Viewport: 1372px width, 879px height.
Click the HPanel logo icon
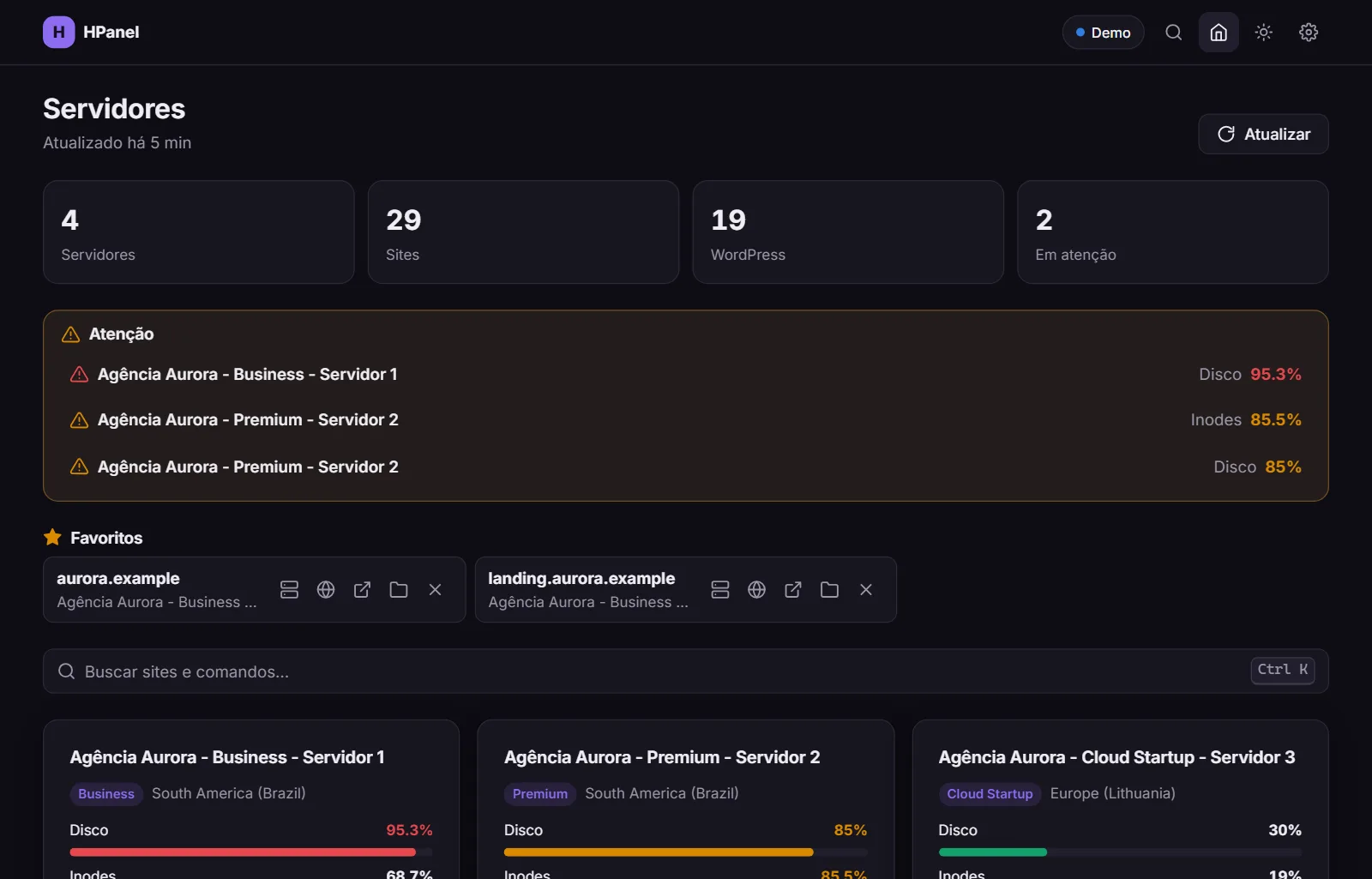coord(58,32)
